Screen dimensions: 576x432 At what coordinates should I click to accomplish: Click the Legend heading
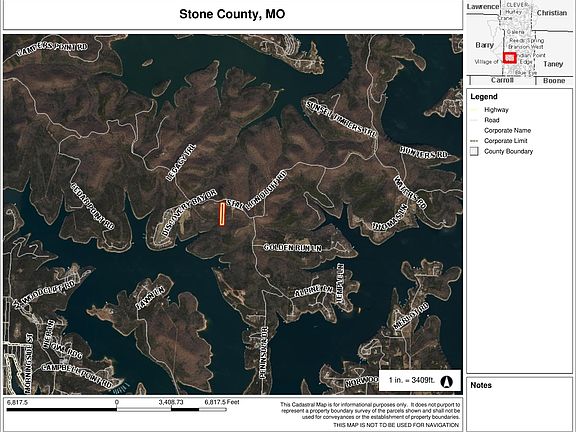484,97
